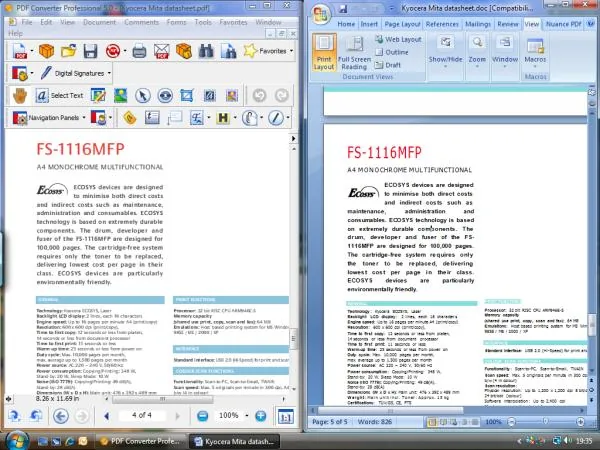Viewport: 600px width, 450px height.
Task: Switch to Kyocera Mita datasheet taskbar button
Action: tap(235, 441)
